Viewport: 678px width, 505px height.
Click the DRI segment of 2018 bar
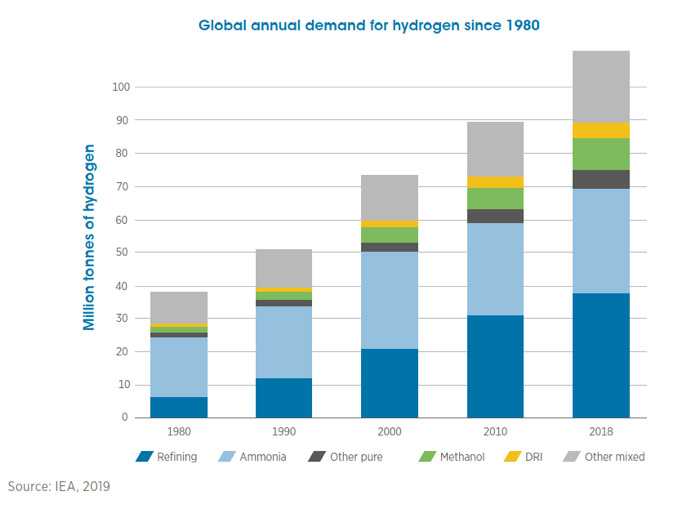600,130
